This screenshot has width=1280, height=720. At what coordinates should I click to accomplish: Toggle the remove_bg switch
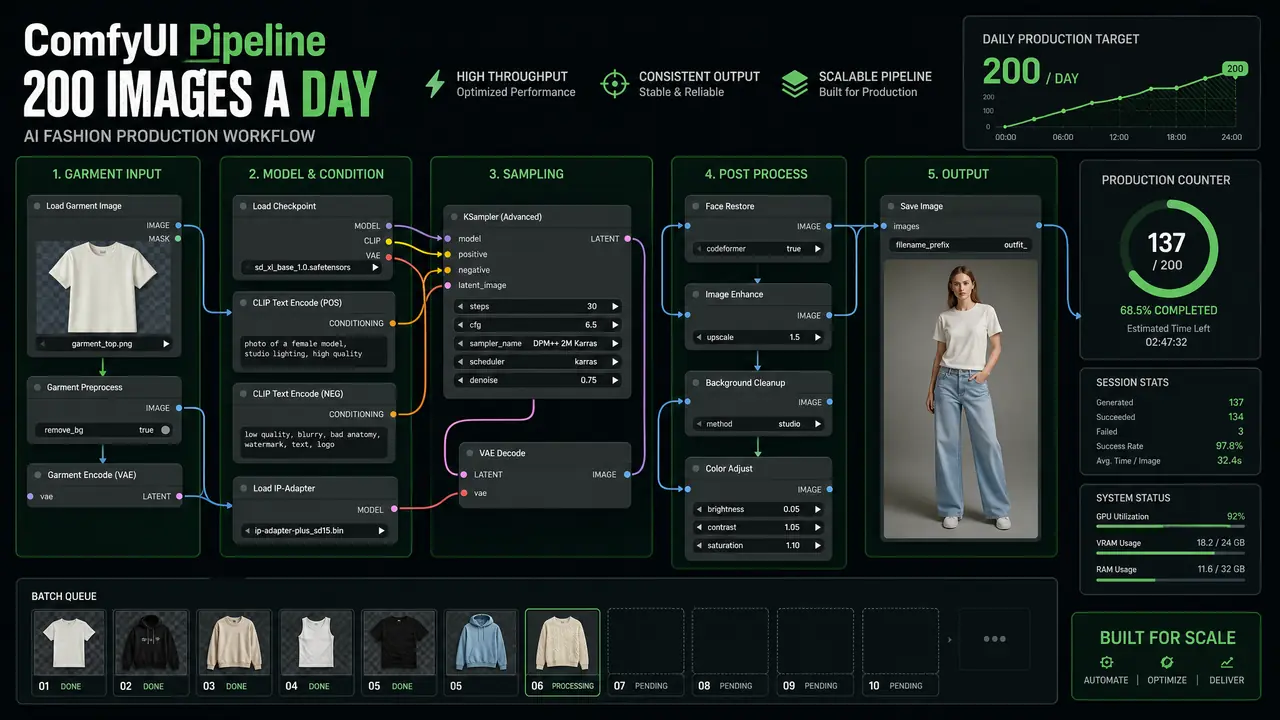[165, 430]
